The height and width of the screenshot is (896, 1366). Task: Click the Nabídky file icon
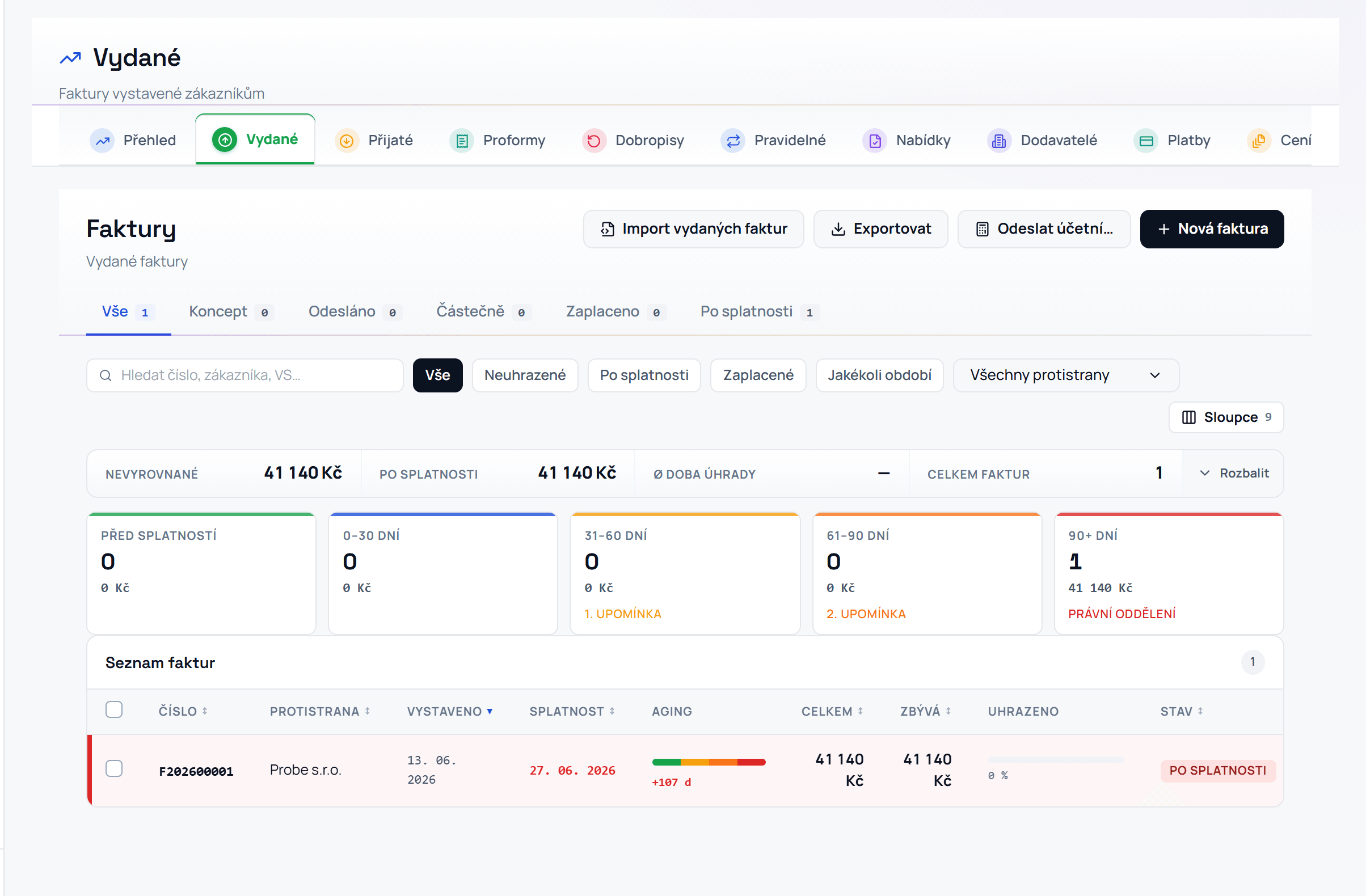coord(875,141)
